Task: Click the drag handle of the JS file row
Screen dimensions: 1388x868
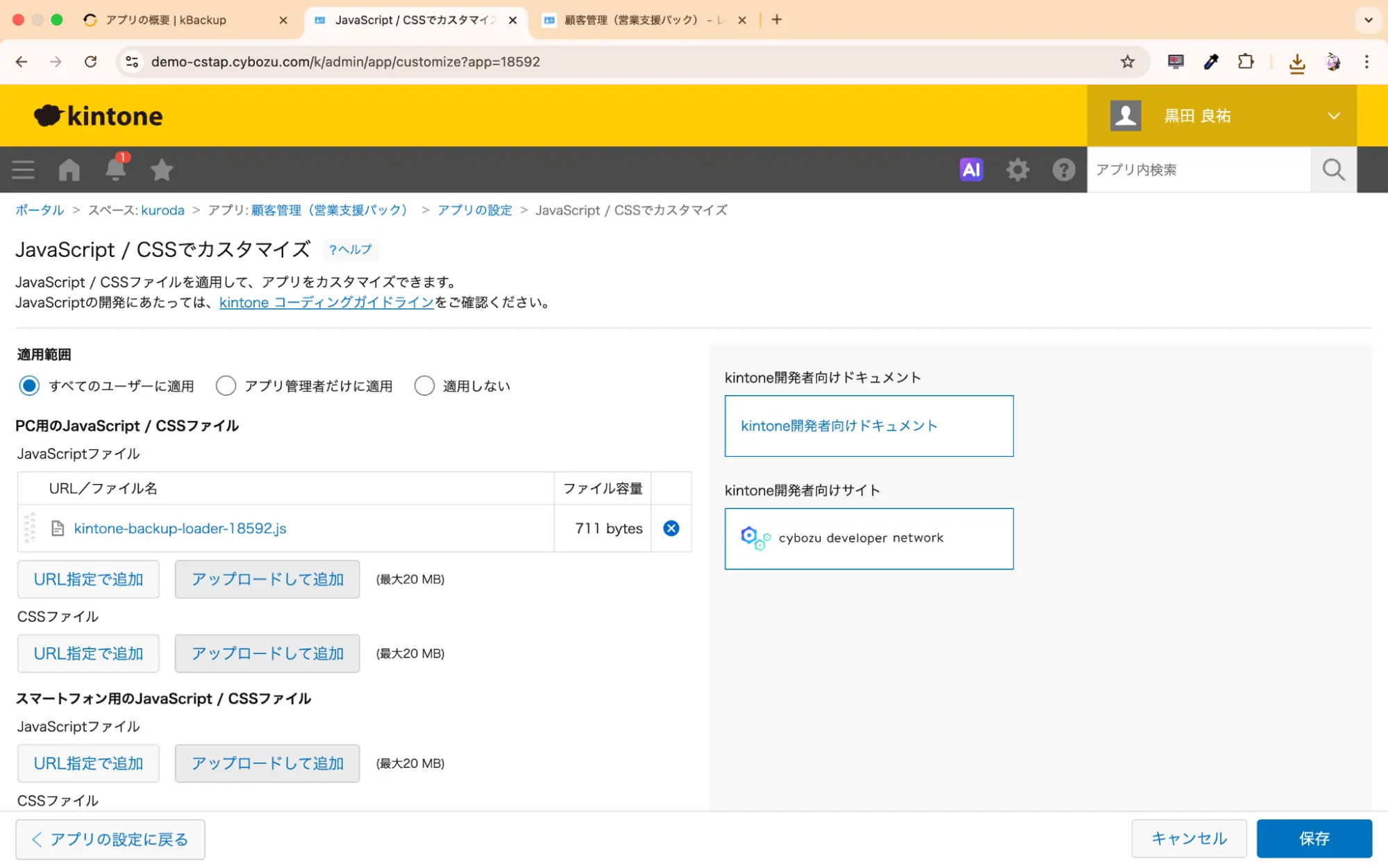Action: coord(30,528)
